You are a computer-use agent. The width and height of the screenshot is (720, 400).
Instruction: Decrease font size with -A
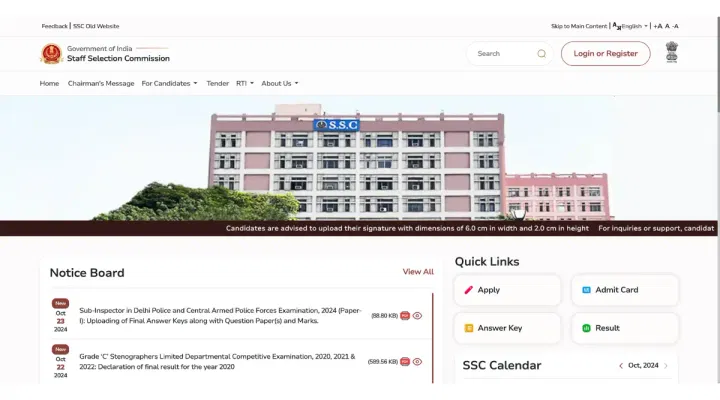coord(675,26)
